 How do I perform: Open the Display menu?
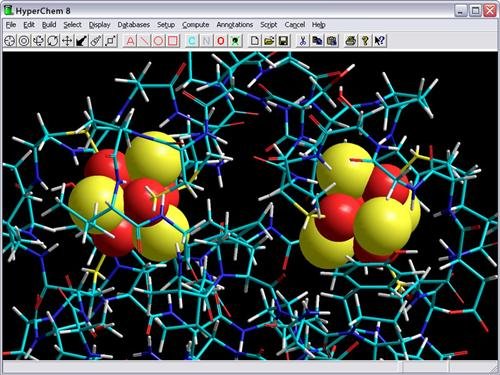click(x=99, y=25)
